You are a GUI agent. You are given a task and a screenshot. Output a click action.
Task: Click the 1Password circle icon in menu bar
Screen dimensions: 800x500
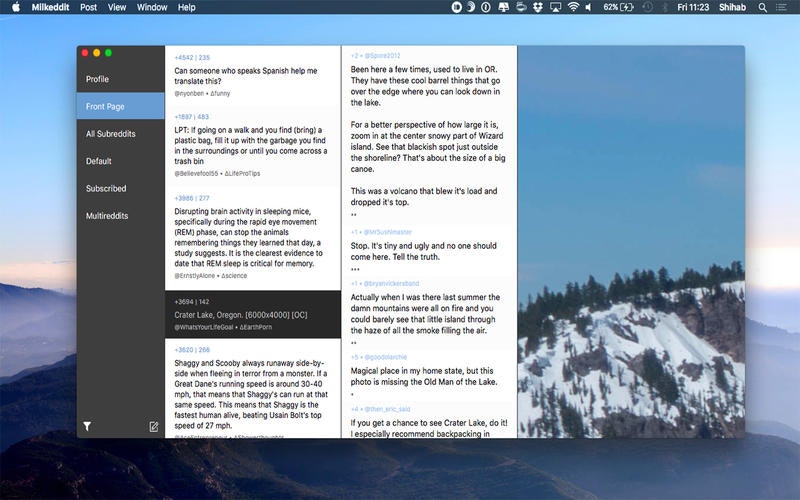tap(486, 7)
